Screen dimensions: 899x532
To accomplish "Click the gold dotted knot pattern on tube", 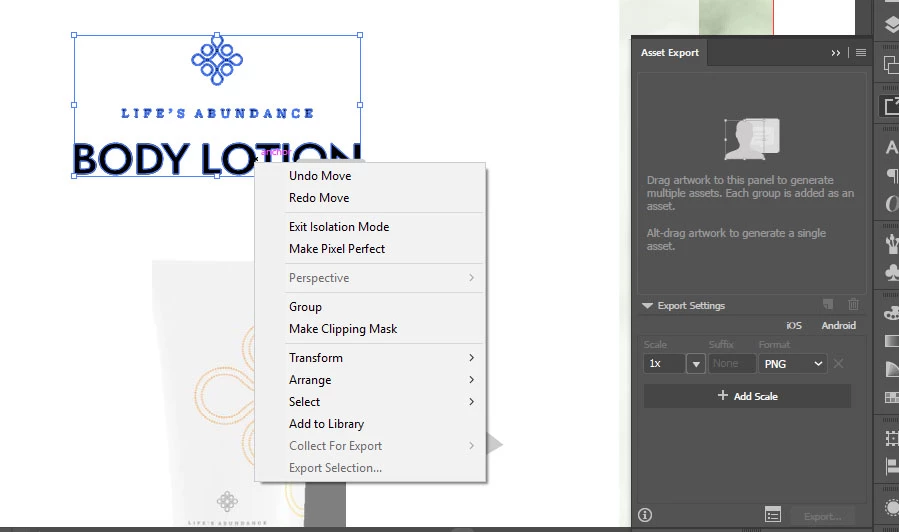I will pyautogui.click(x=225, y=396).
